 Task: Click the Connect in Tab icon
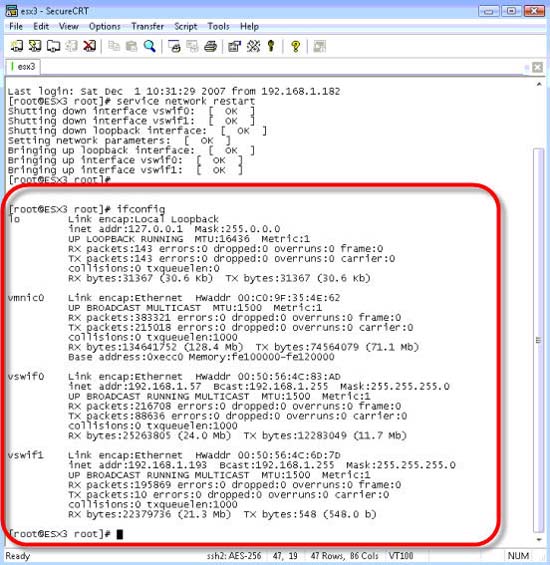53,46
